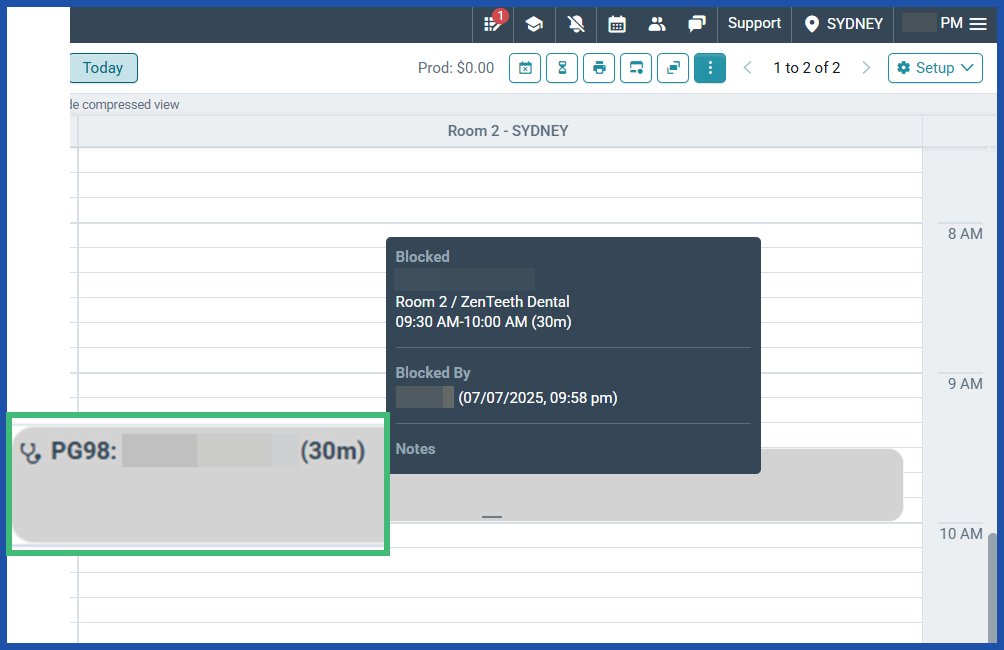1004x650 pixels.
Task: Click the left pagination chevron
Action: pos(748,68)
